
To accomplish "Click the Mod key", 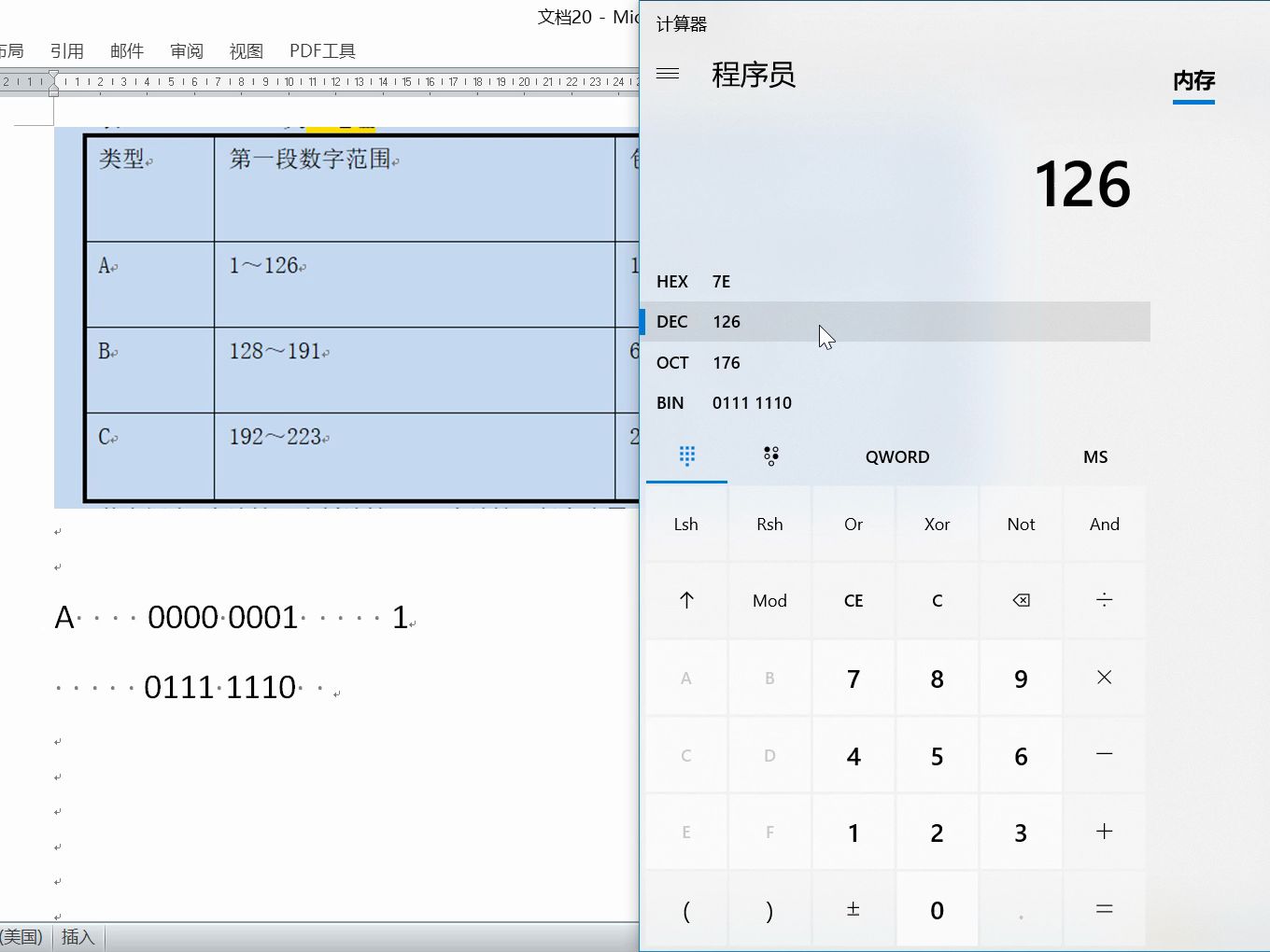I will [769, 600].
